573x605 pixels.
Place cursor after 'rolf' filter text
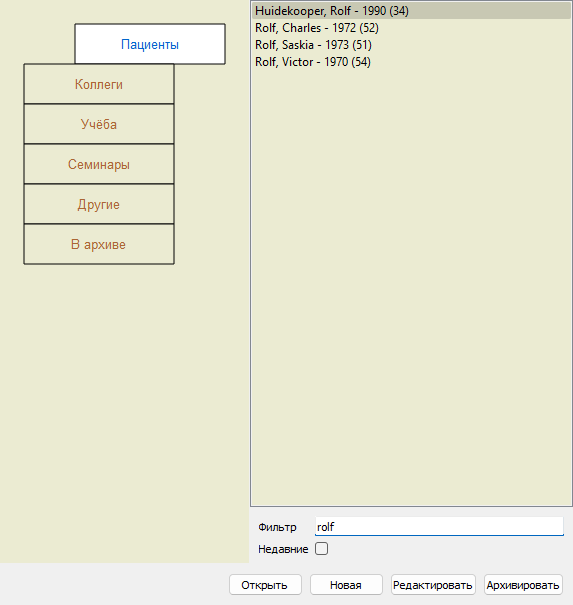click(335, 527)
